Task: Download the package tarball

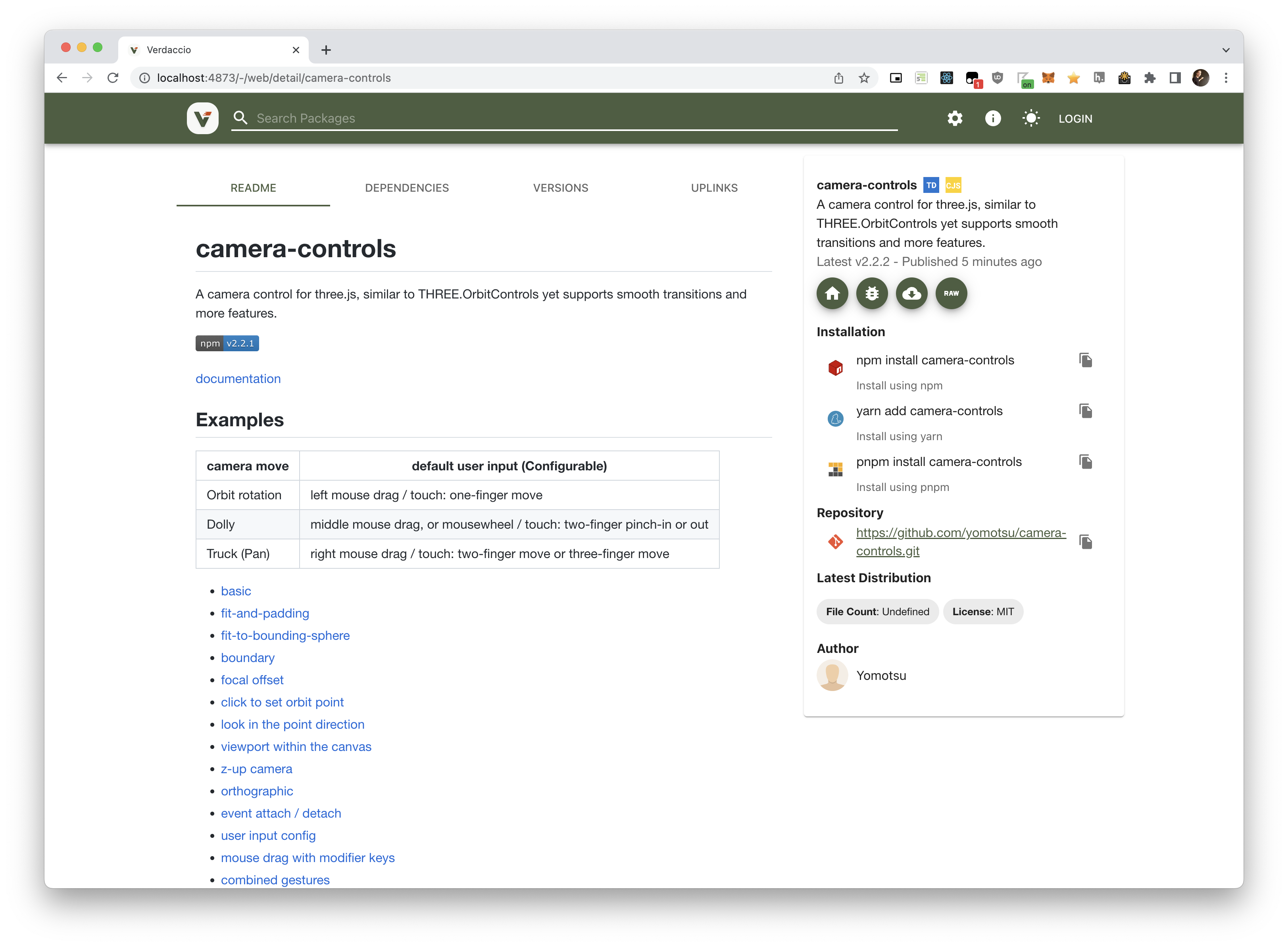Action: click(x=911, y=293)
